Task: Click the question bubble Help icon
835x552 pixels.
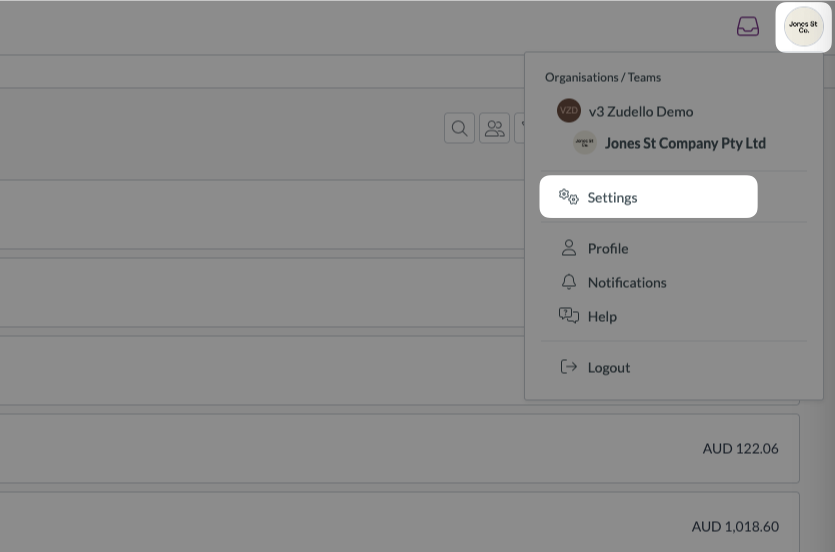Action: (x=569, y=316)
